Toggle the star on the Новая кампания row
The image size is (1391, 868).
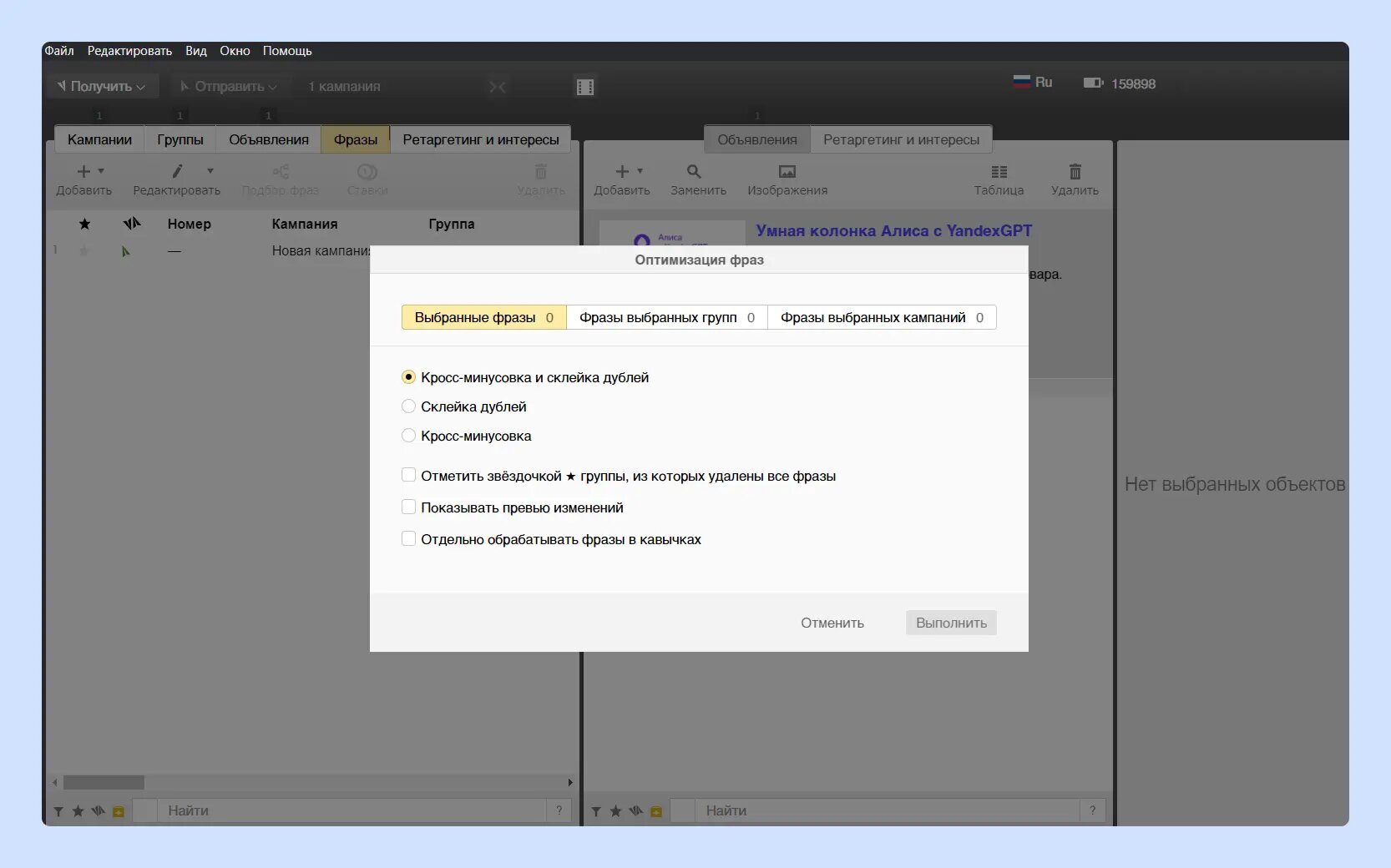pyautogui.click(x=83, y=250)
